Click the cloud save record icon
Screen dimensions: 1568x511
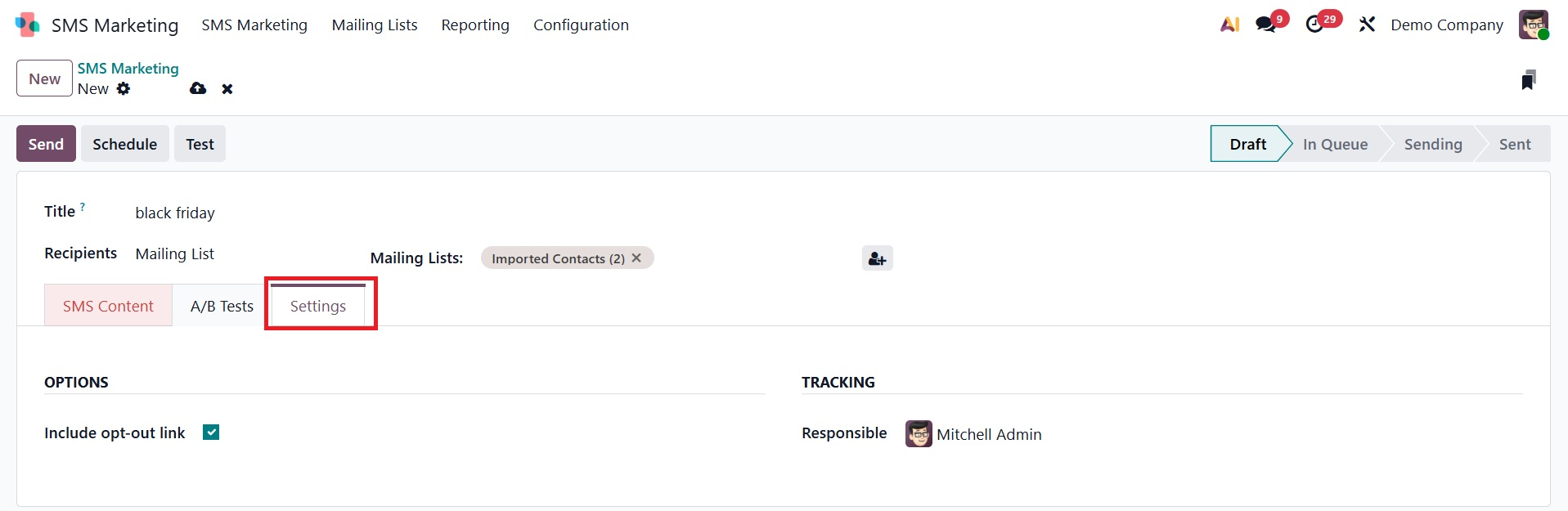tap(198, 88)
